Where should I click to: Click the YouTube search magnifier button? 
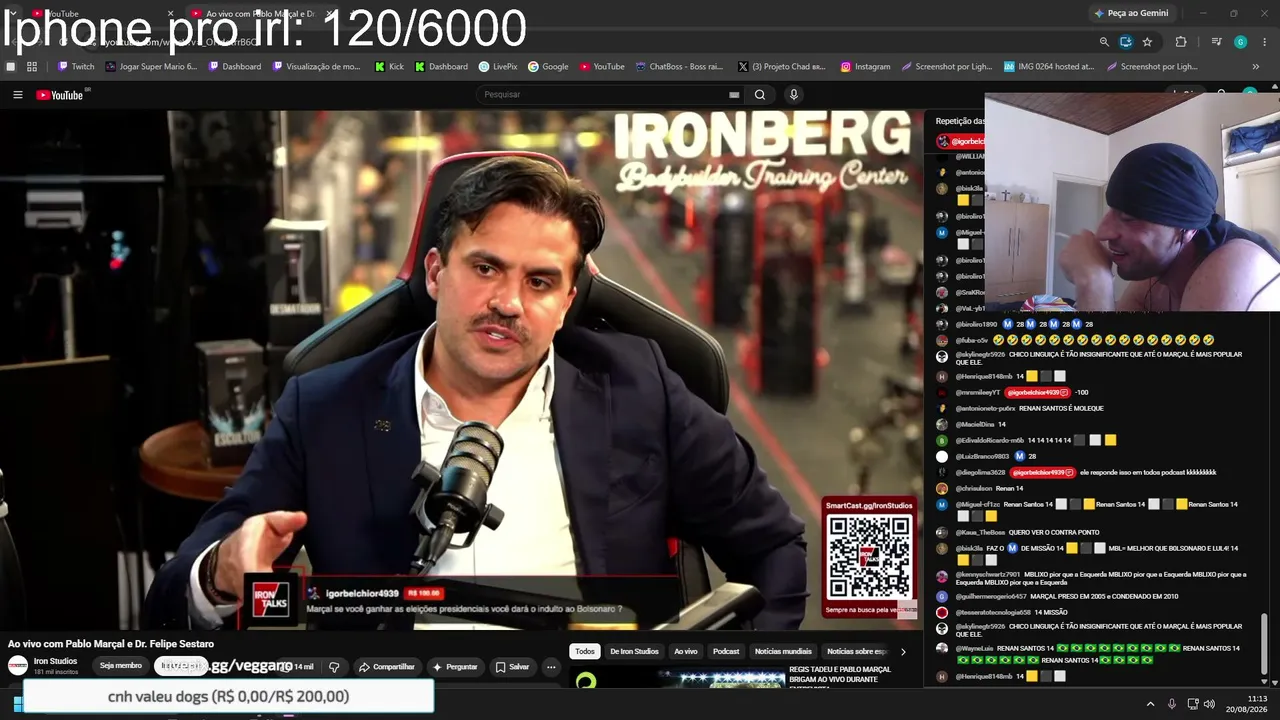coord(760,95)
